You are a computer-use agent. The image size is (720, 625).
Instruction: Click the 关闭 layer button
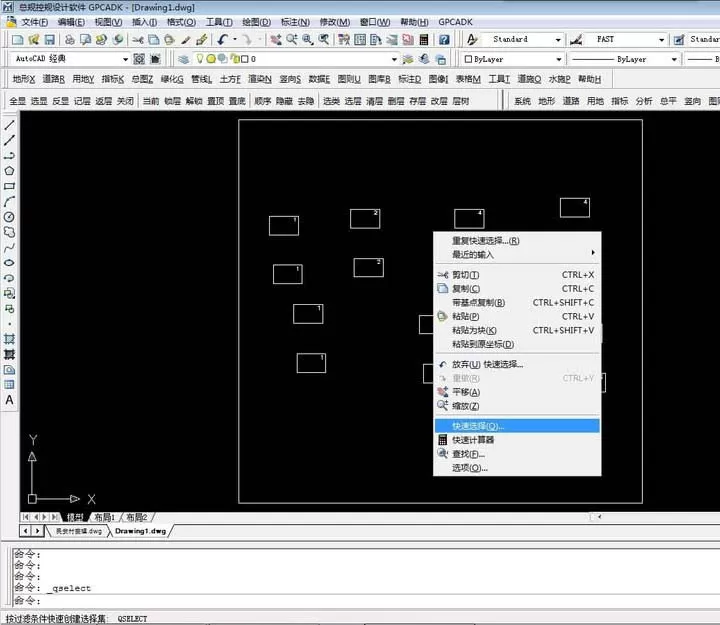pyautogui.click(x=125, y=101)
